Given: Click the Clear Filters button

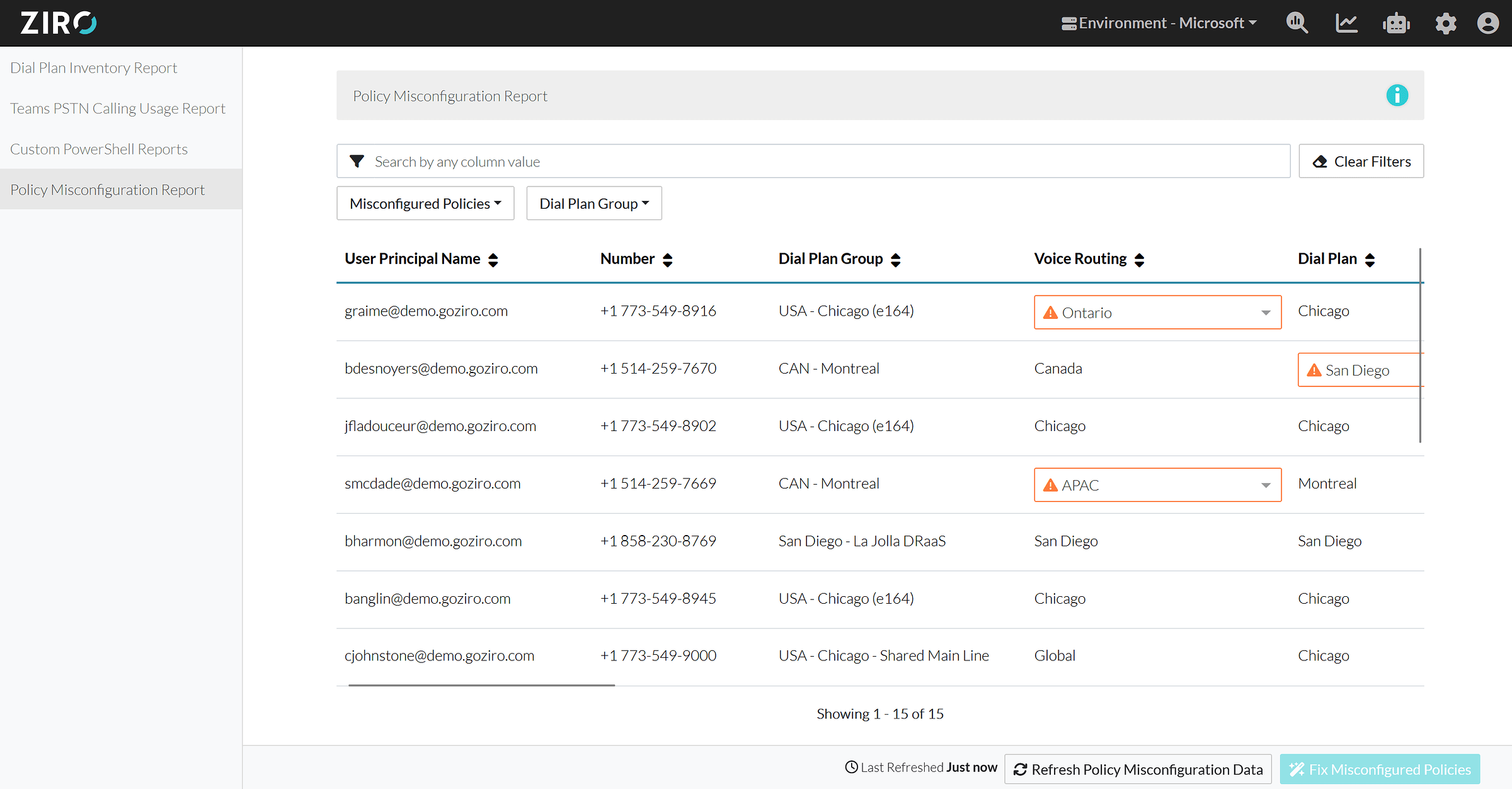Looking at the screenshot, I should click(x=1361, y=162).
